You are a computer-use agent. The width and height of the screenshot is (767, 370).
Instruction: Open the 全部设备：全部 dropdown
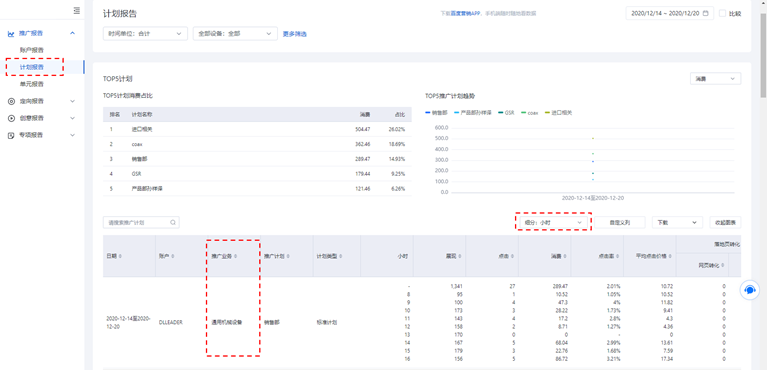point(235,34)
